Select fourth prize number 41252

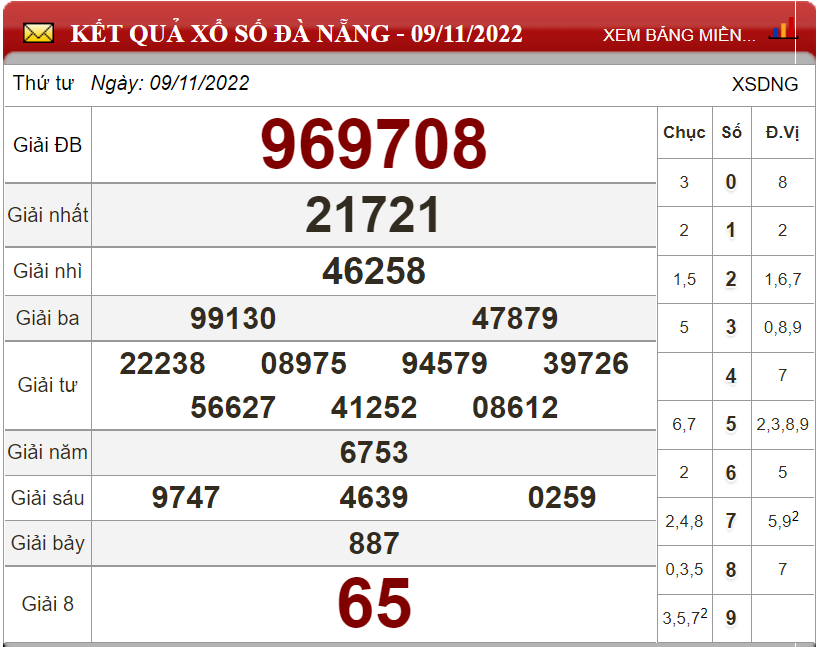click(x=373, y=407)
